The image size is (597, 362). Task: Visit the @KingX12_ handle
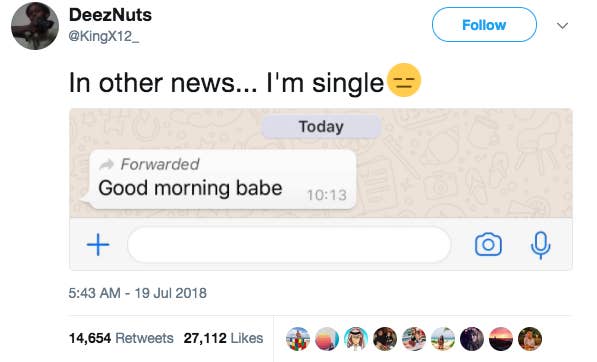(103, 36)
